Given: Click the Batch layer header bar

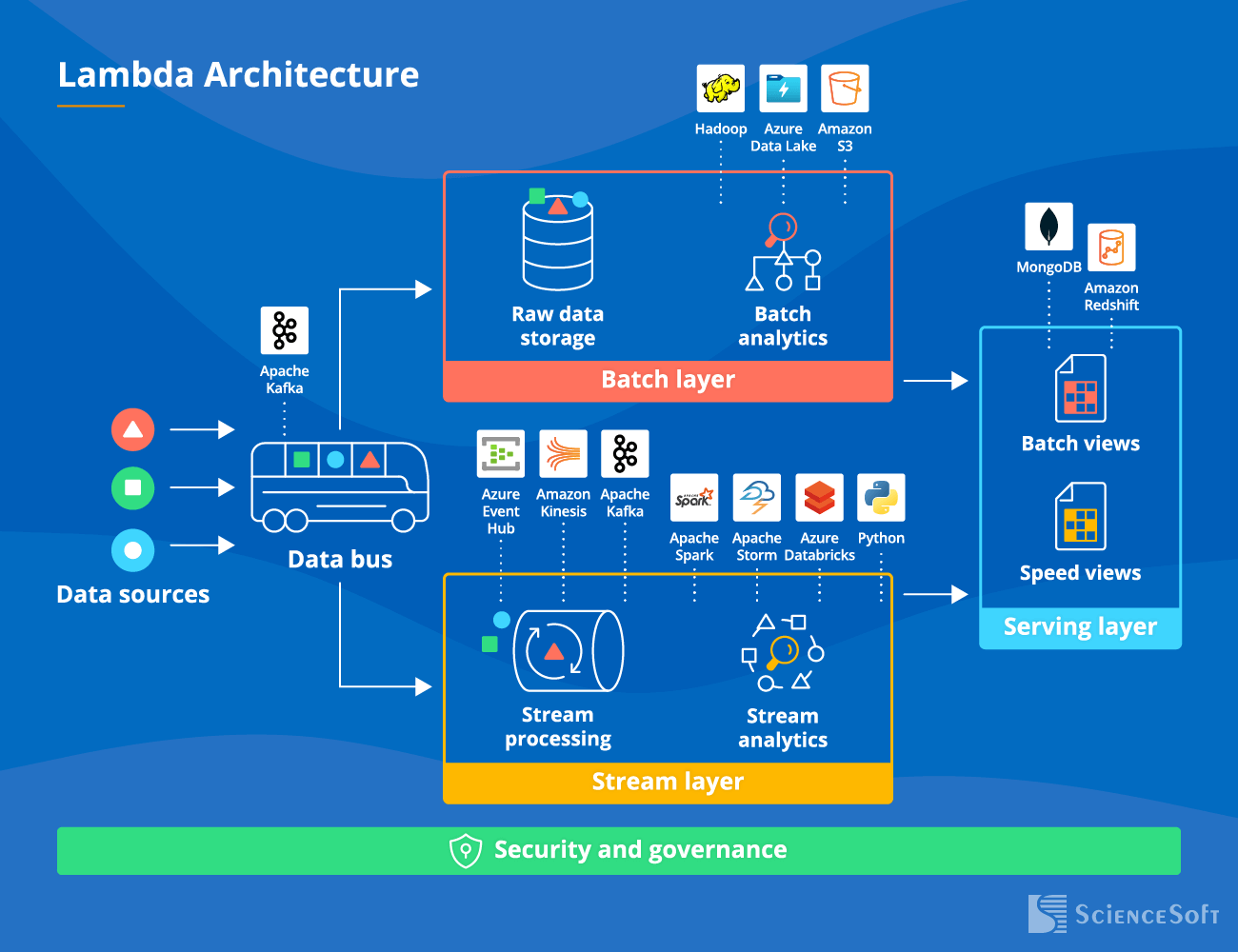Looking at the screenshot, I should 668,379.
